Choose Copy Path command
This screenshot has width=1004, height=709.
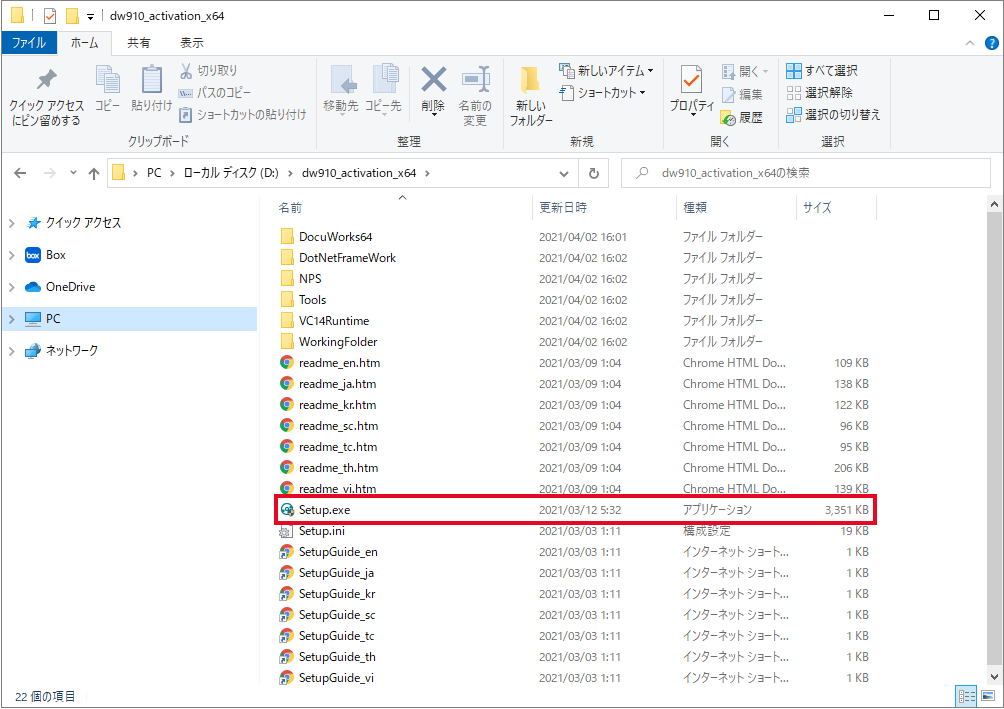coord(215,93)
